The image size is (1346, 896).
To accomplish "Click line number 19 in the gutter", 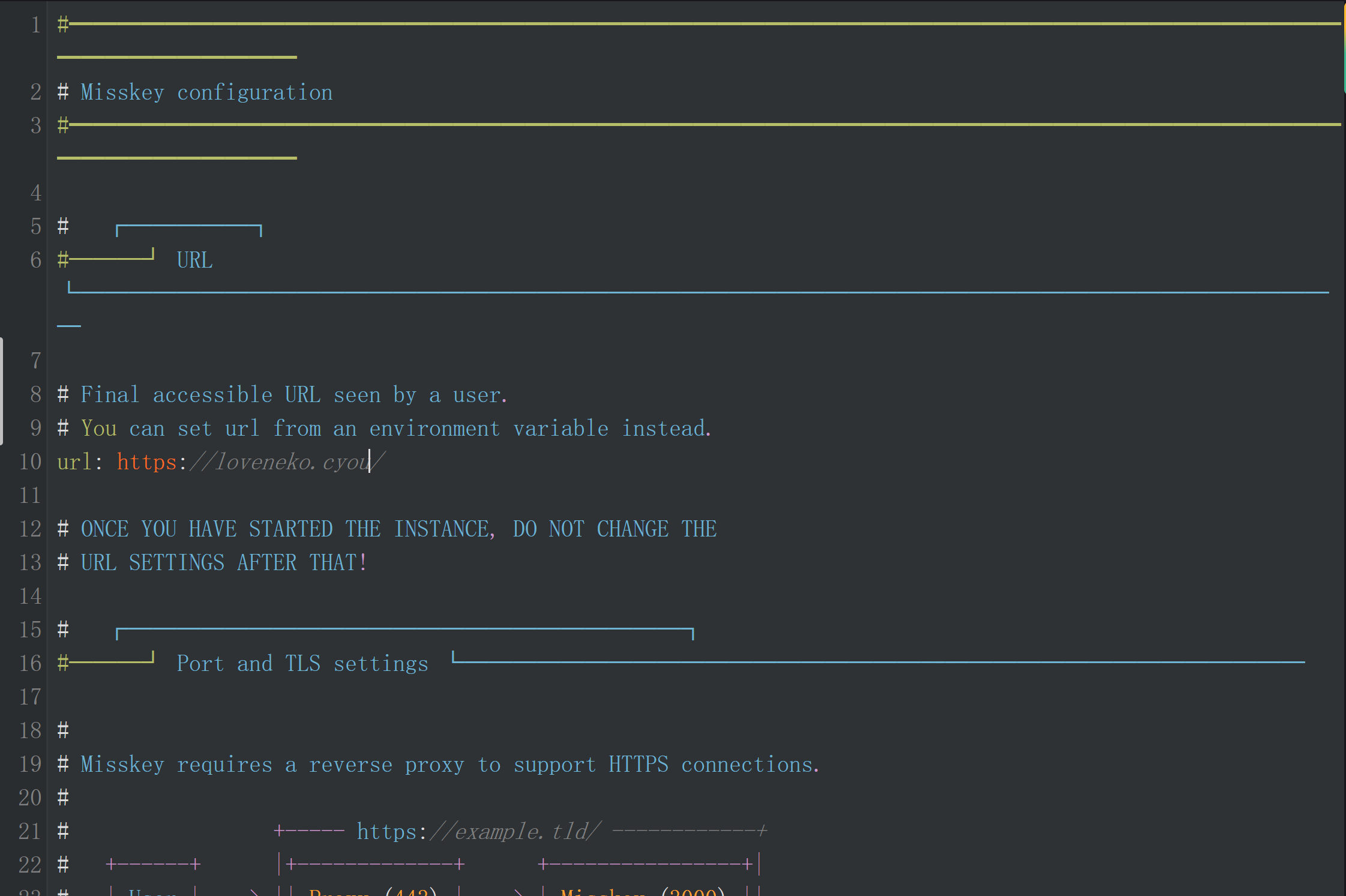I will (30, 764).
